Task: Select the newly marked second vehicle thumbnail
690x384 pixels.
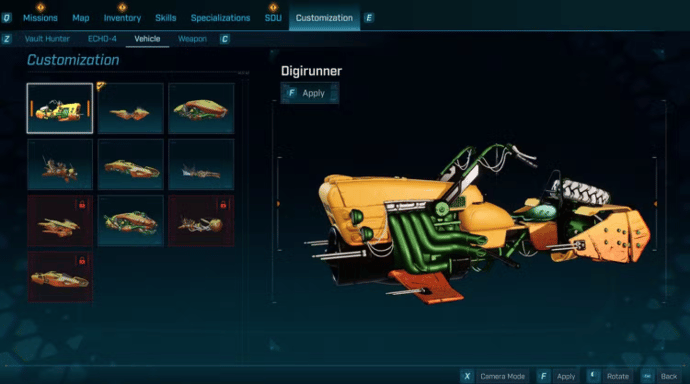Action: [x=130, y=108]
